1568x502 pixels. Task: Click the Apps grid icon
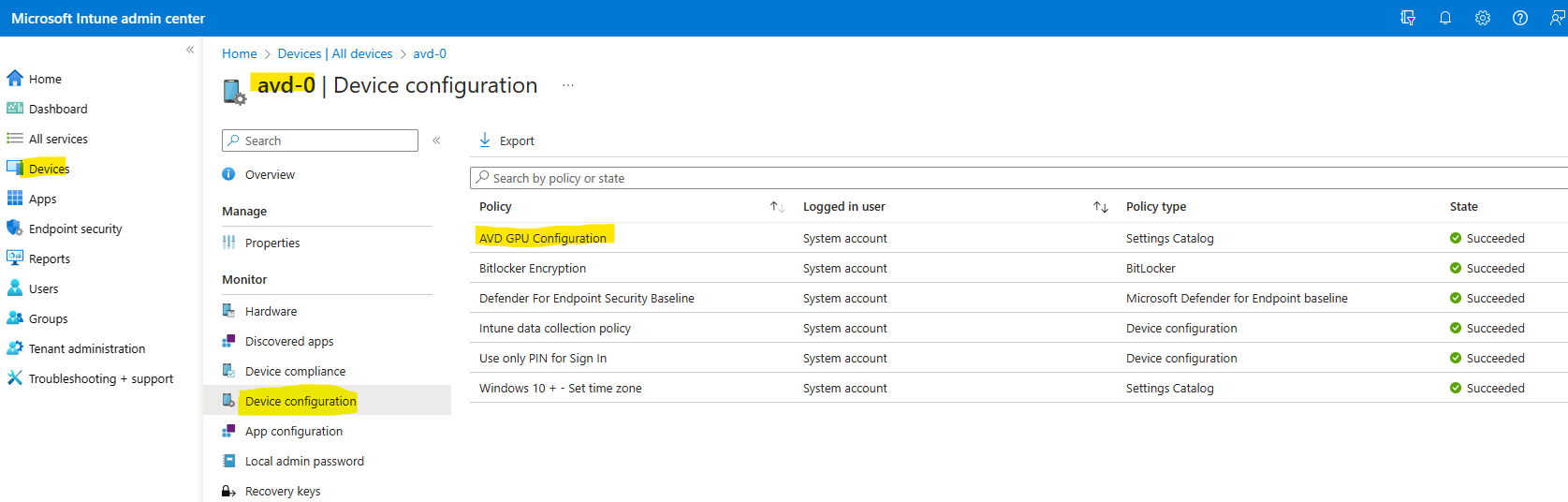(x=15, y=199)
